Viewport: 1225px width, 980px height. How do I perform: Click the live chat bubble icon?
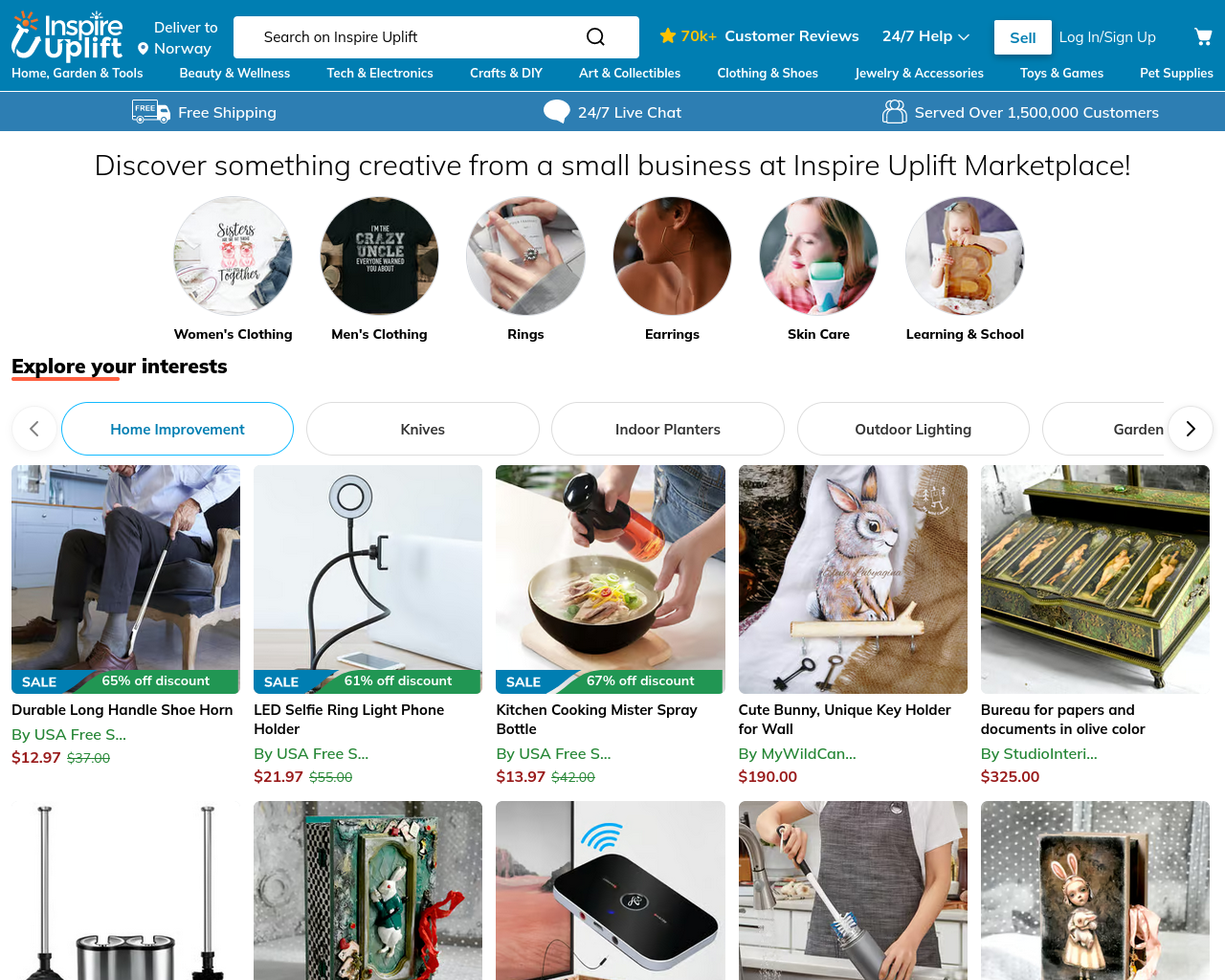click(556, 112)
